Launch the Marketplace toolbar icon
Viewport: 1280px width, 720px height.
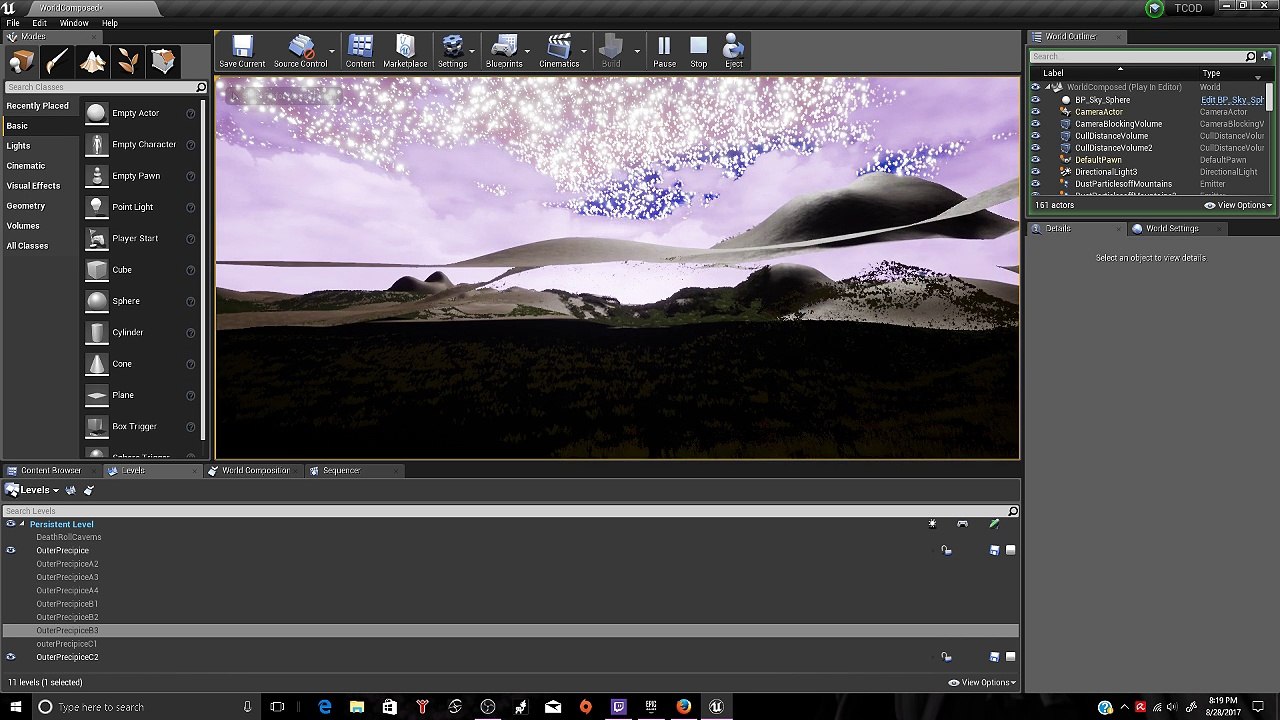coord(405,52)
